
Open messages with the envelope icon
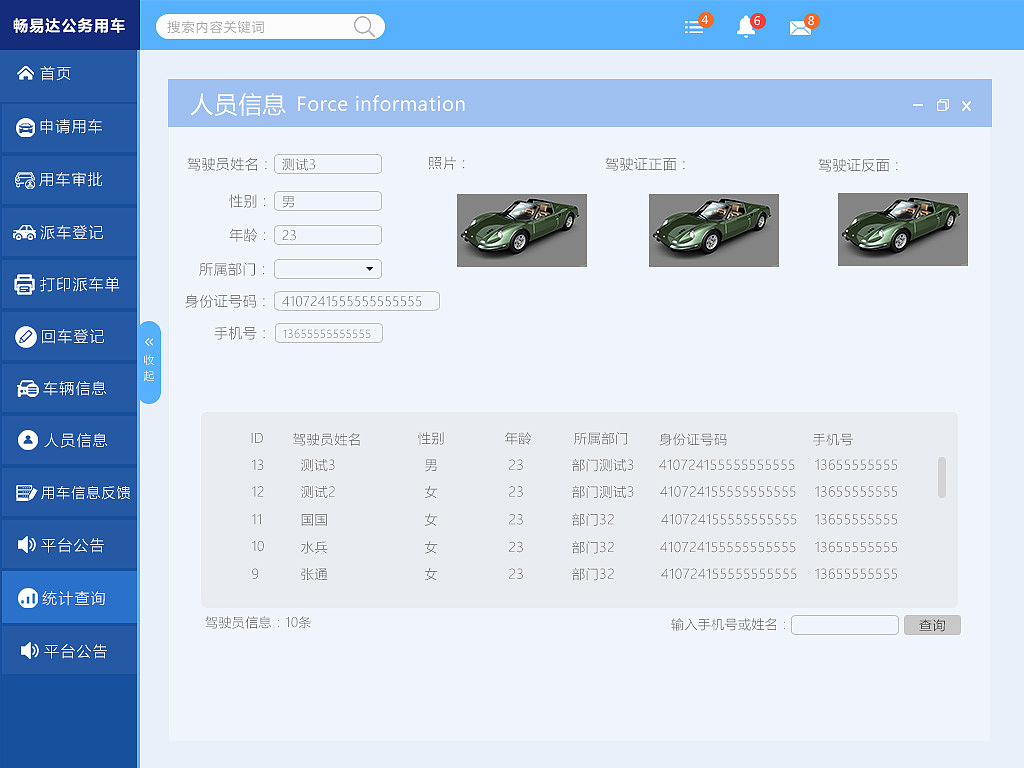801,27
